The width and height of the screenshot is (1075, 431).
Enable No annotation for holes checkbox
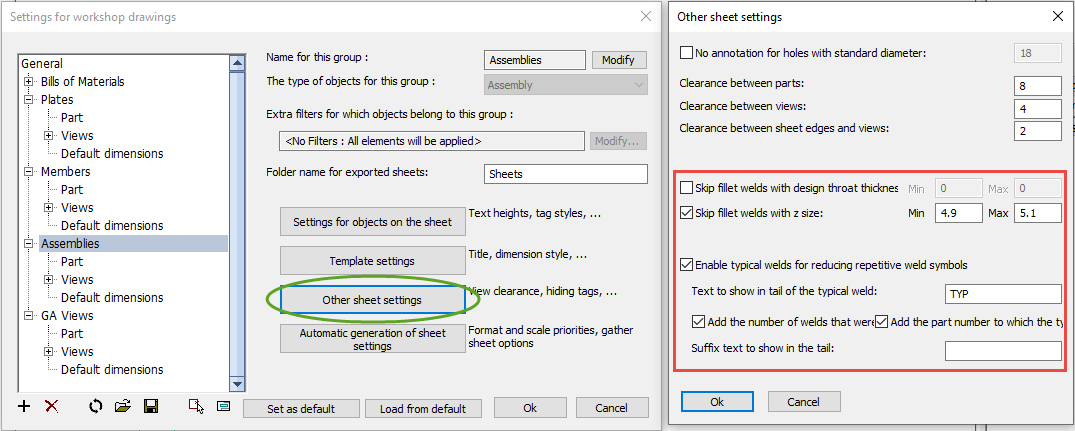686,53
